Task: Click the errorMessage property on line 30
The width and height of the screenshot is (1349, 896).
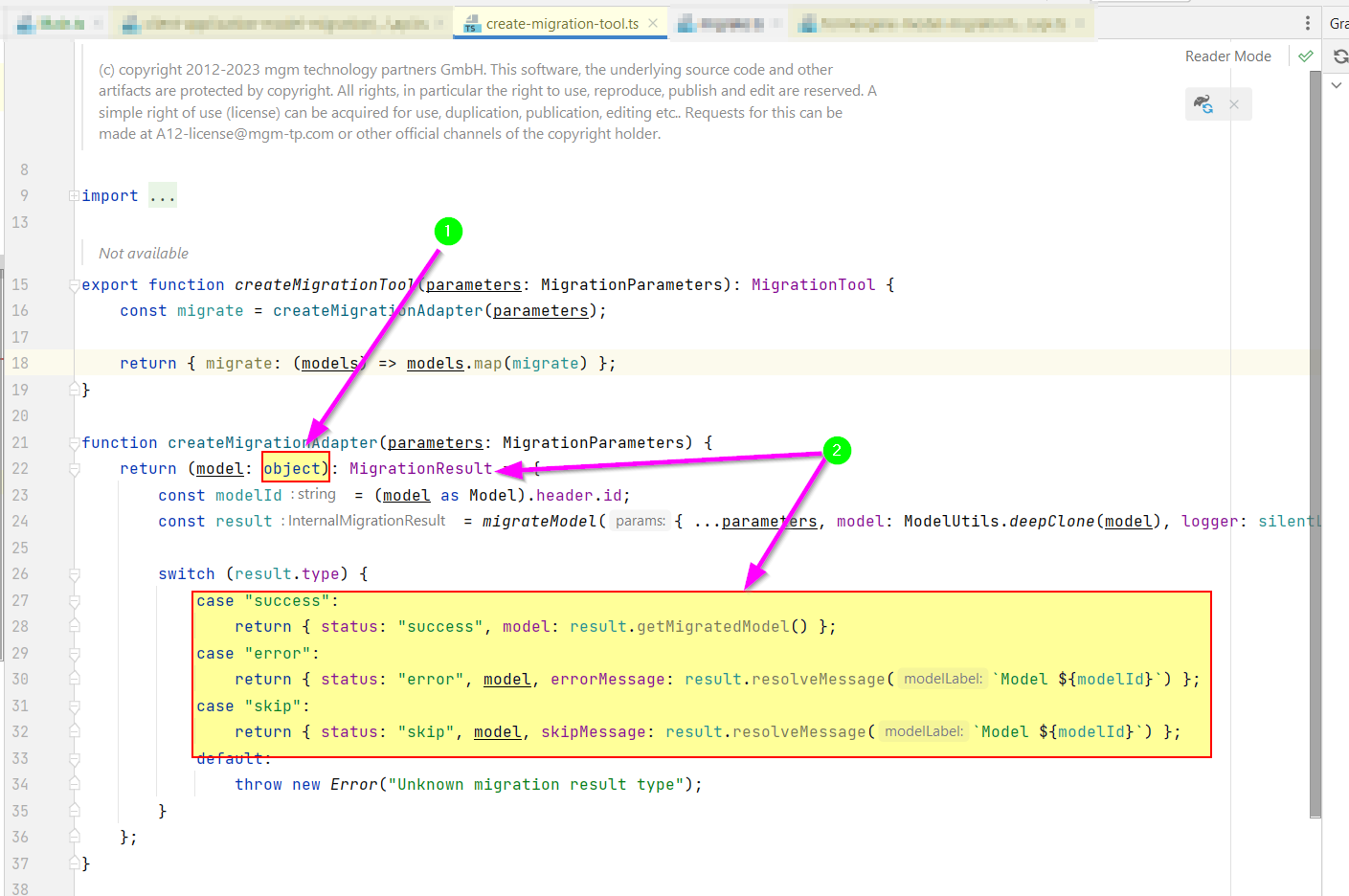Action: click(x=608, y=680)
